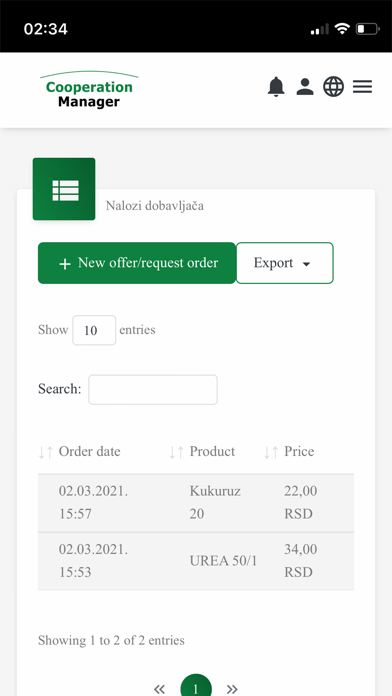Click the green table list icon
This screenshot has width=392, height=696.
coord(64,189)
